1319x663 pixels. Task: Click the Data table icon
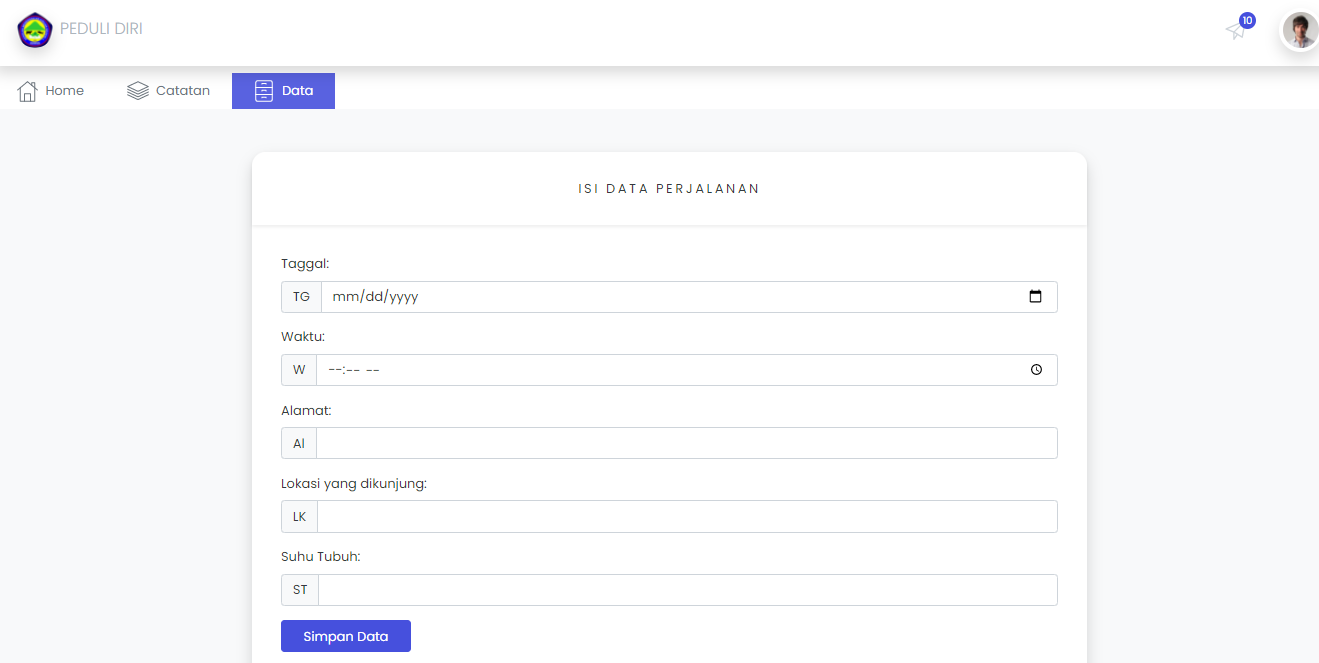click(264, 90)
